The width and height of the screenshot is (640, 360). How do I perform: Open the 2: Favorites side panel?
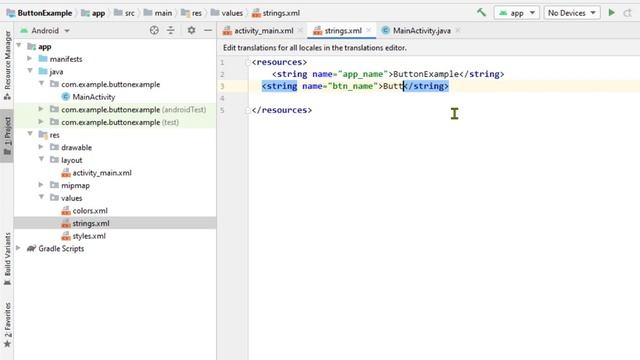pos(7,325)
